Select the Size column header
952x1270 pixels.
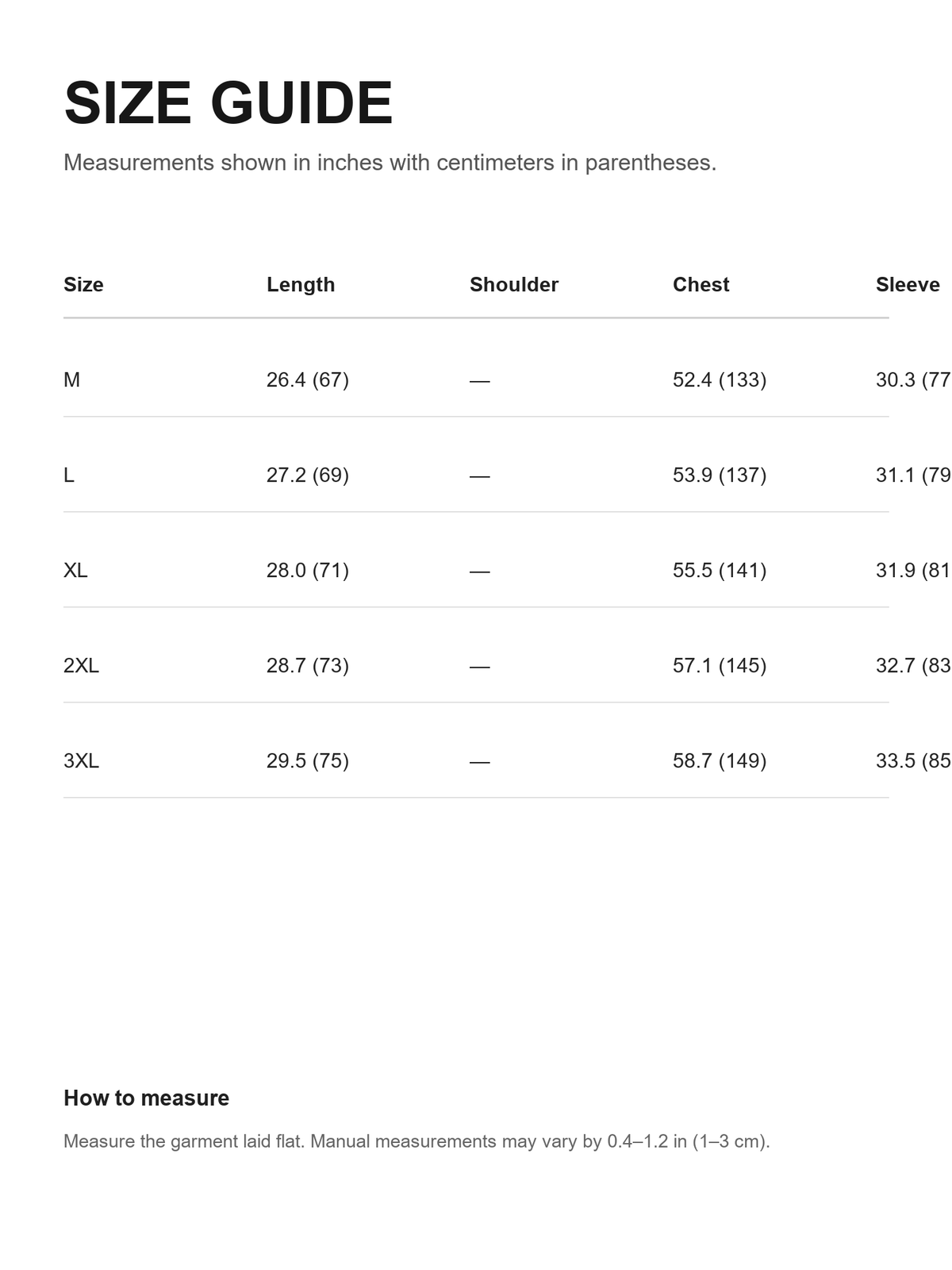coord(83,284)
